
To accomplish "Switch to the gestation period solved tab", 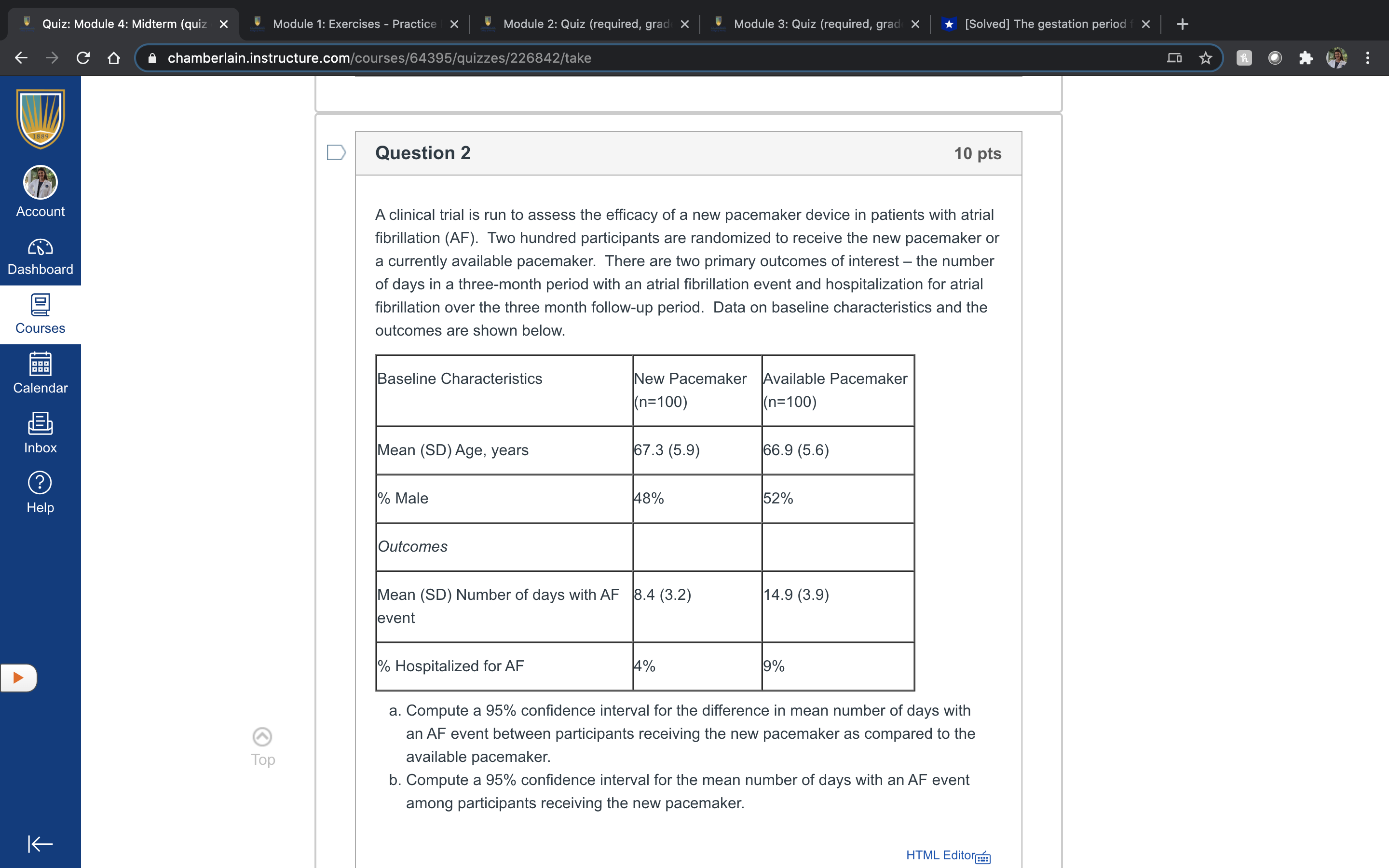I will click(1045, 24).
